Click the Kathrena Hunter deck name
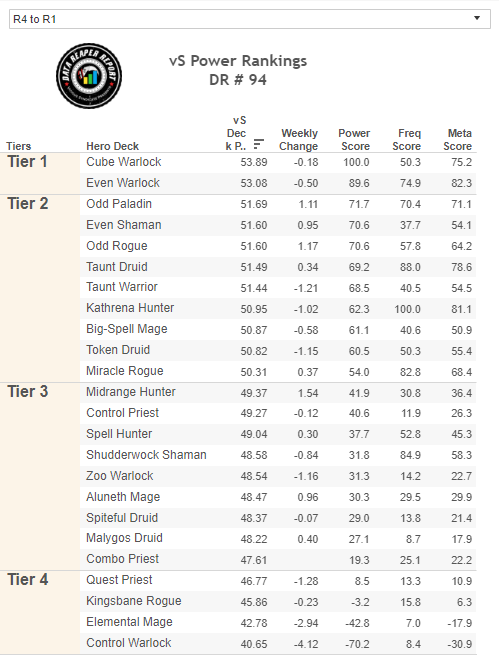 tap(130, 308)
